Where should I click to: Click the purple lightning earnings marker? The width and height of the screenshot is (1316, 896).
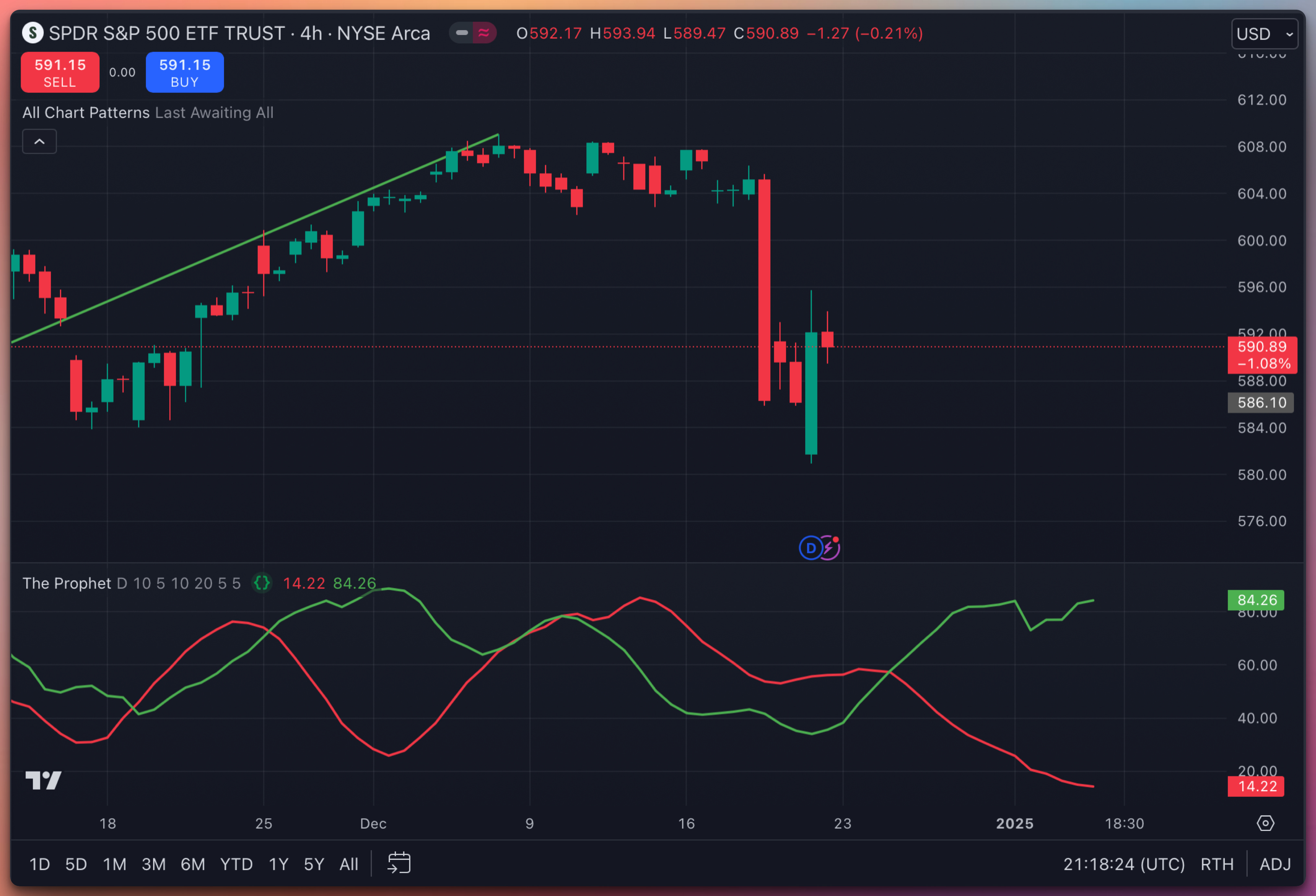coord(829,548)
